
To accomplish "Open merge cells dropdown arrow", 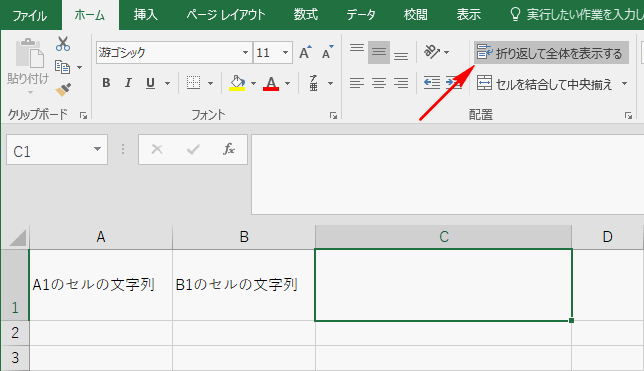I will (x=624, y=84).
